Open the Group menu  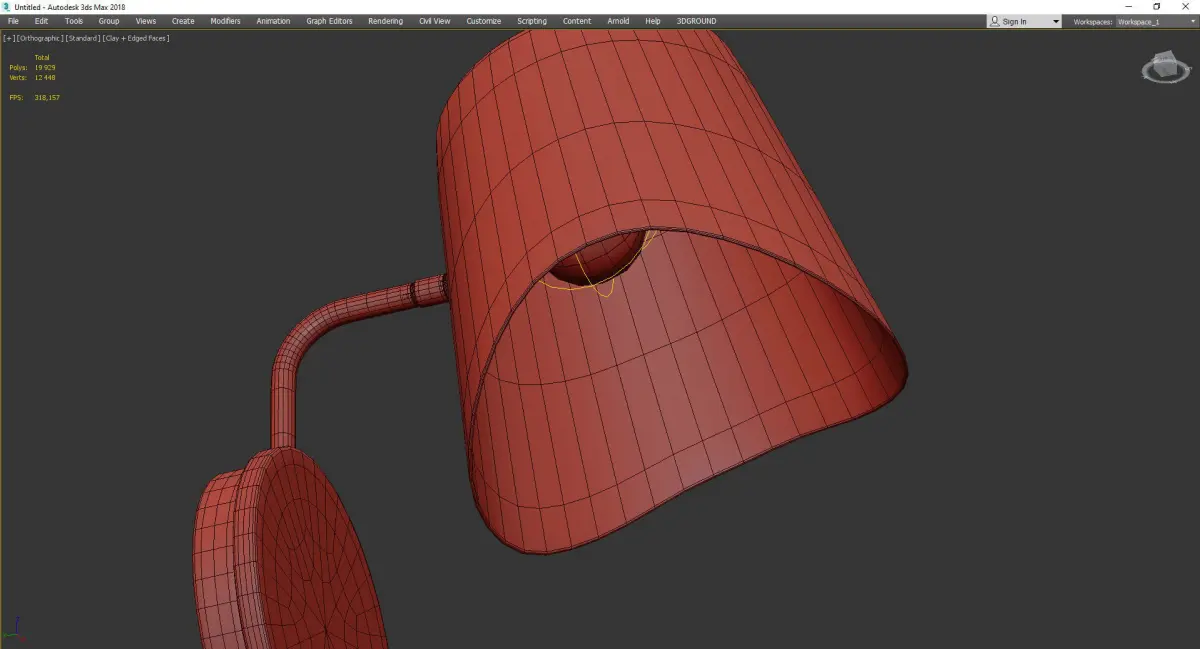coord(108,21)
